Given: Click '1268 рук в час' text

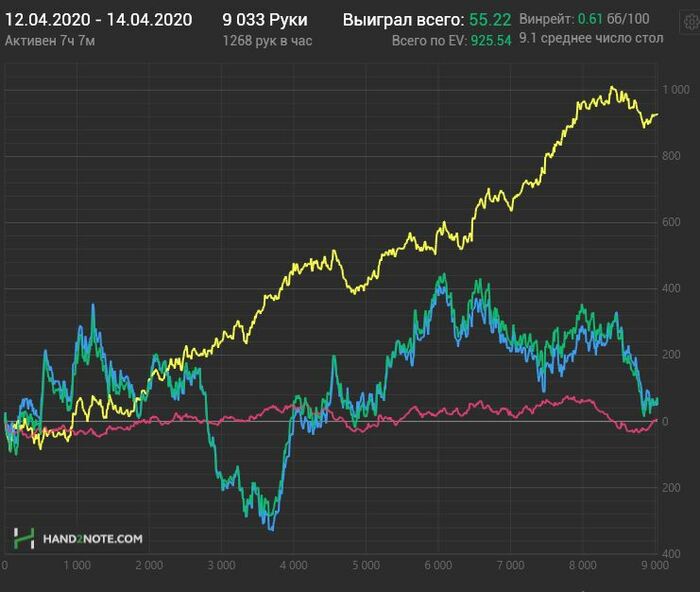Looking at the screenshot, I should [267, 41].
